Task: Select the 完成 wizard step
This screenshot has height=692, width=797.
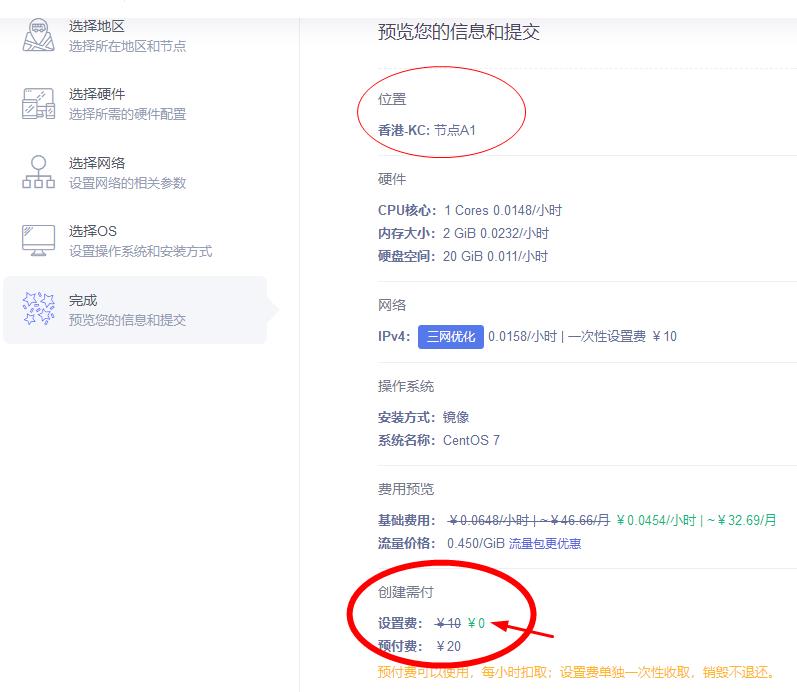Action: point(135,310)
